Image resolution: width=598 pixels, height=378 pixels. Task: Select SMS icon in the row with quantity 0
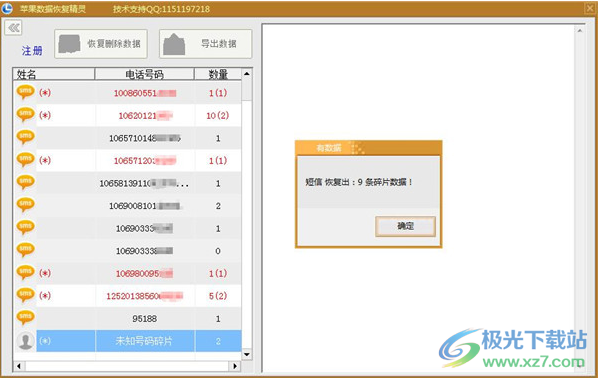tap(26, 249)
